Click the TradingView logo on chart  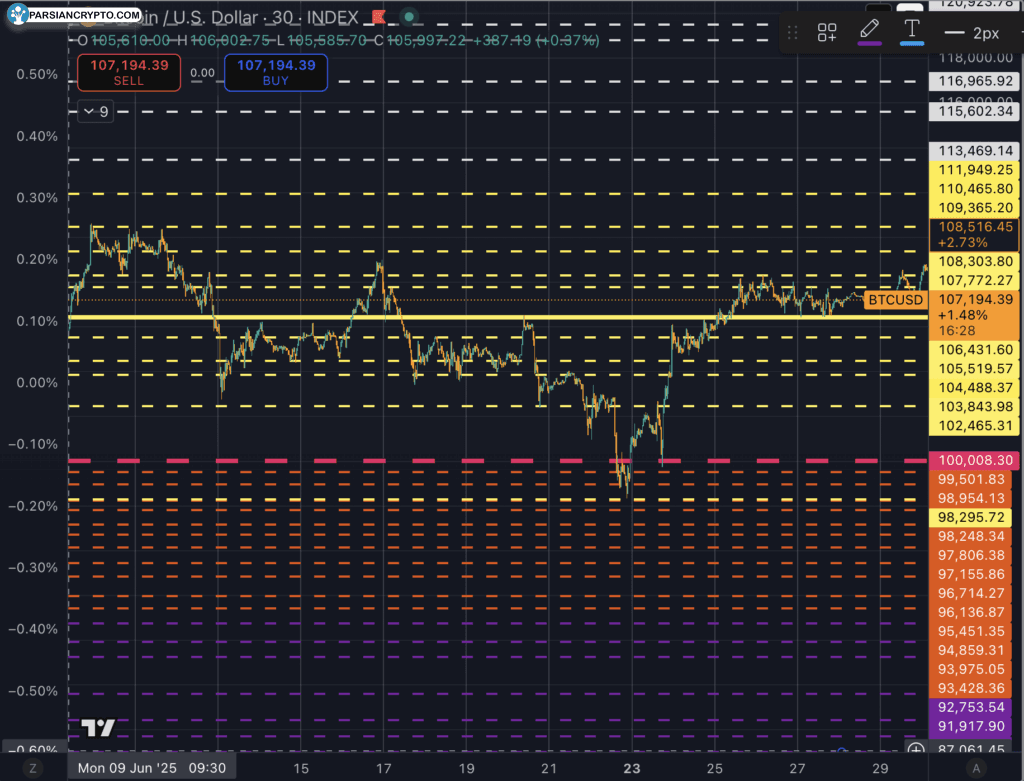coord(98,727)
